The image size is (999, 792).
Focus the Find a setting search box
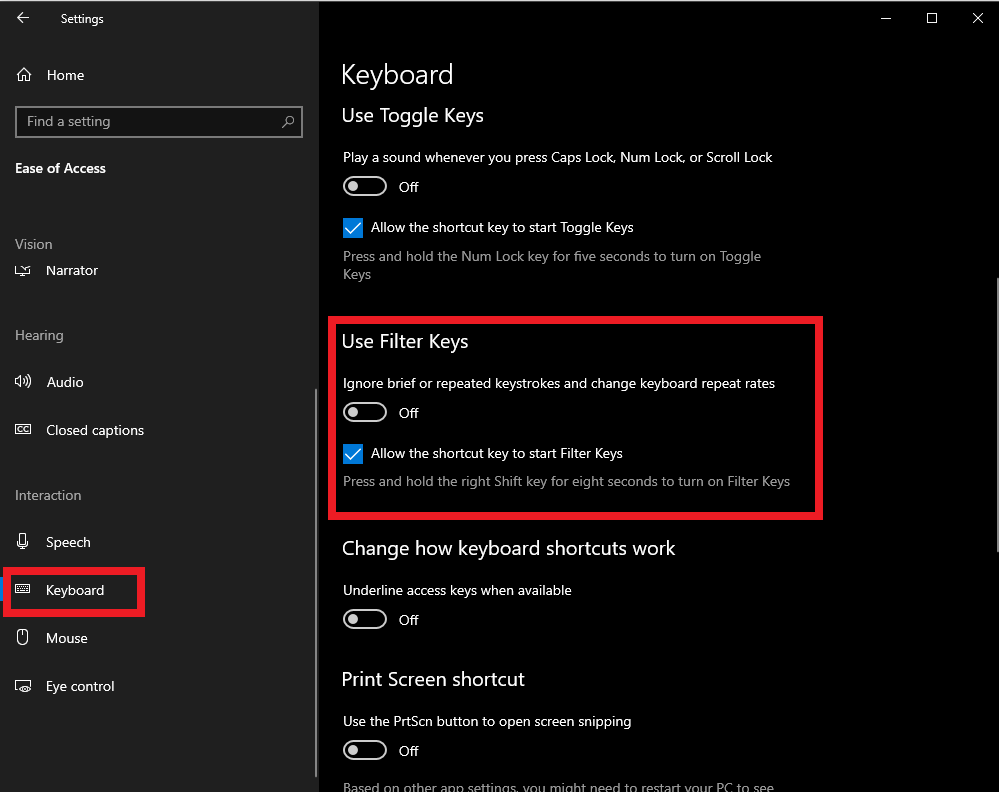point(159,122)
